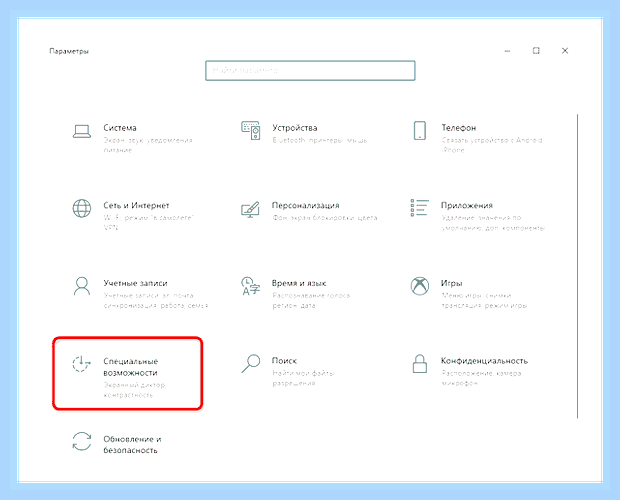Open the Устройства category title
The width and height of the screenshot is (620, 500).
[x=295, y=128]
